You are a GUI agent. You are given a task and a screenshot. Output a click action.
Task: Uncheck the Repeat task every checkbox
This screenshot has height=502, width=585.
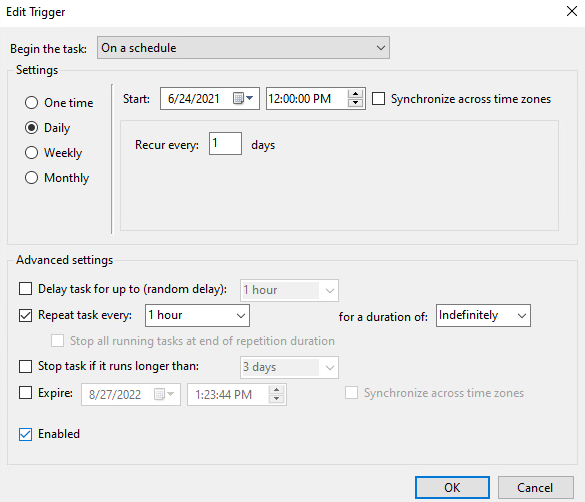[x=25, y=315]
